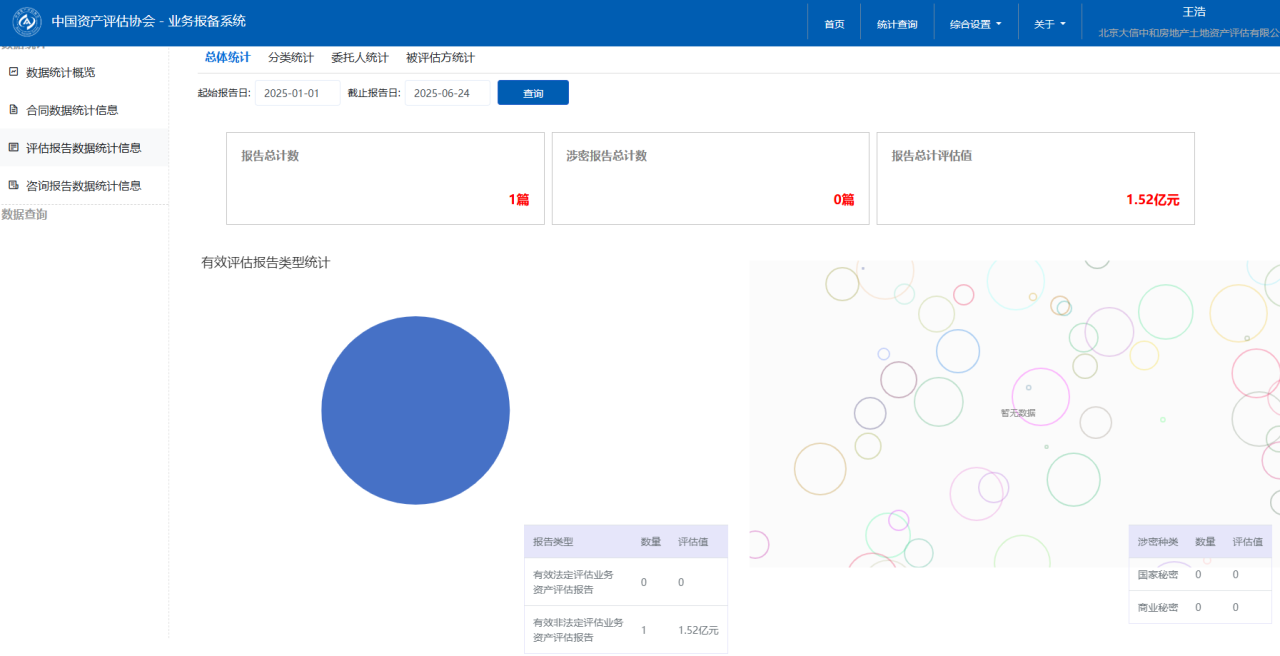Click the 起始报告日 date field
The width and height of the screenshot is (1280, 656).
point(297,93)
